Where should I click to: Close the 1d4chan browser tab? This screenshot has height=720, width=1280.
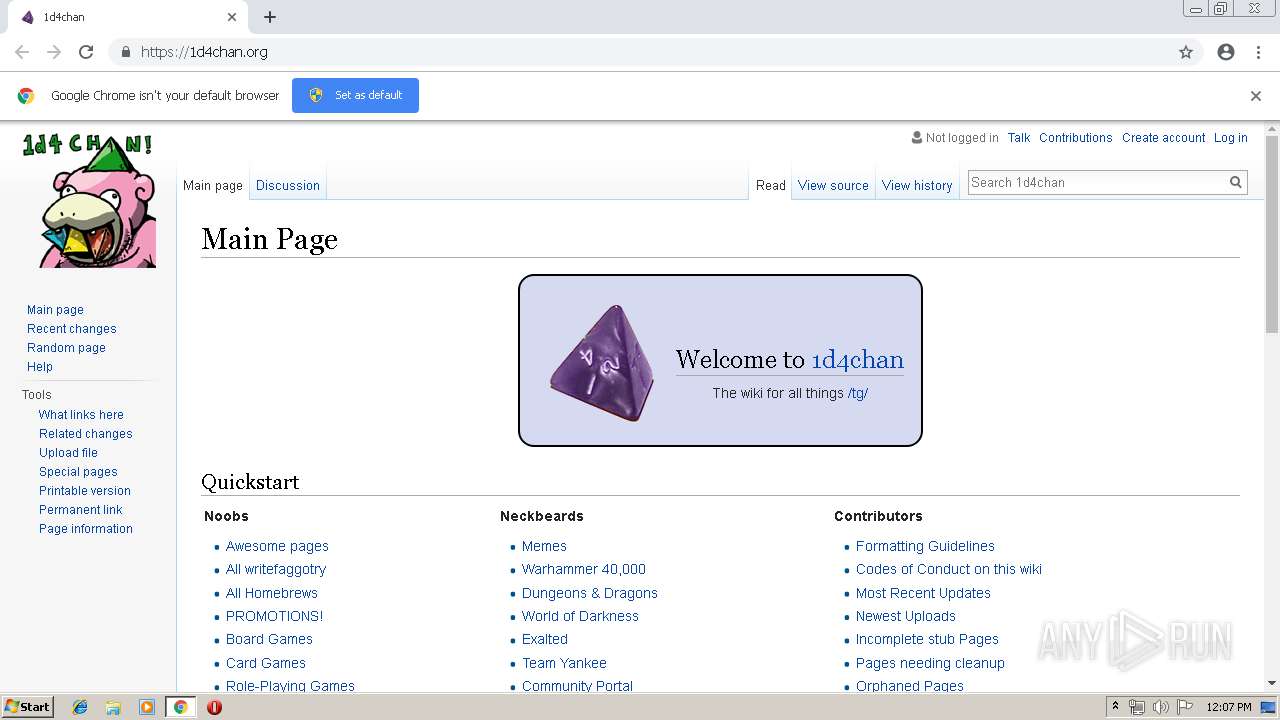click(232, 17)
